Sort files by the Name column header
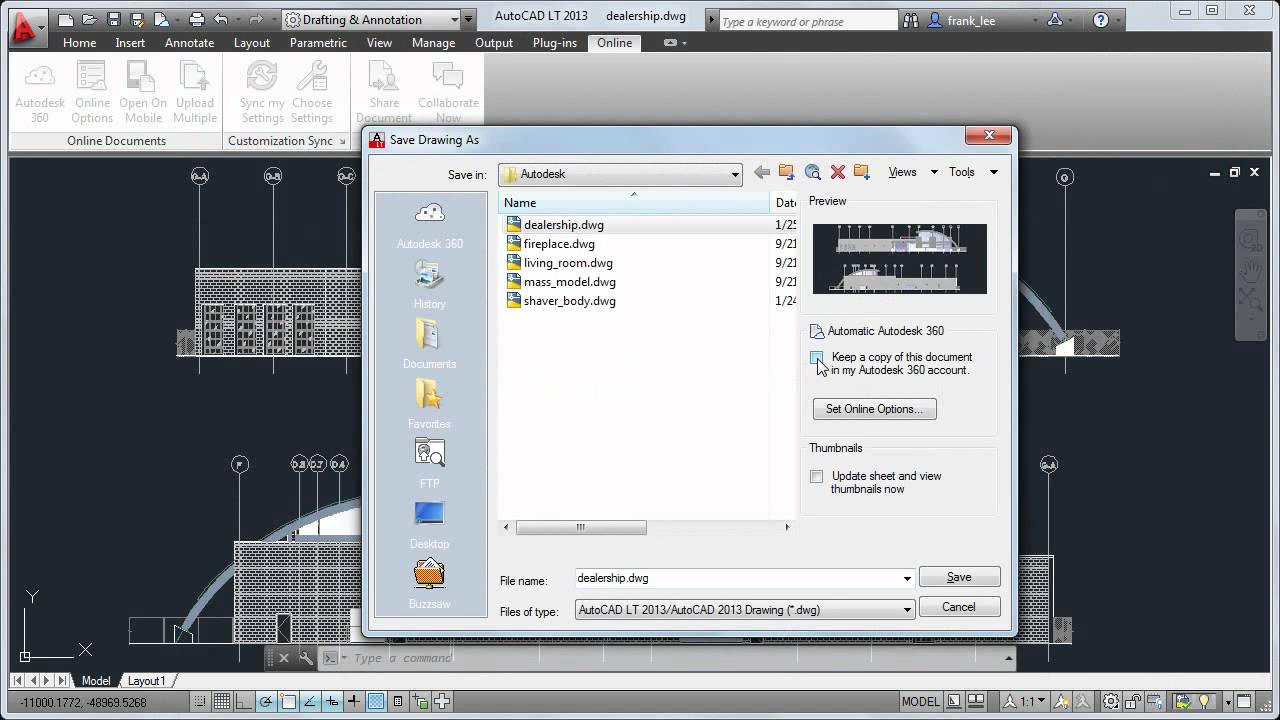Image resolution: width=1280 pixels, height=720 pixels. 634,203
